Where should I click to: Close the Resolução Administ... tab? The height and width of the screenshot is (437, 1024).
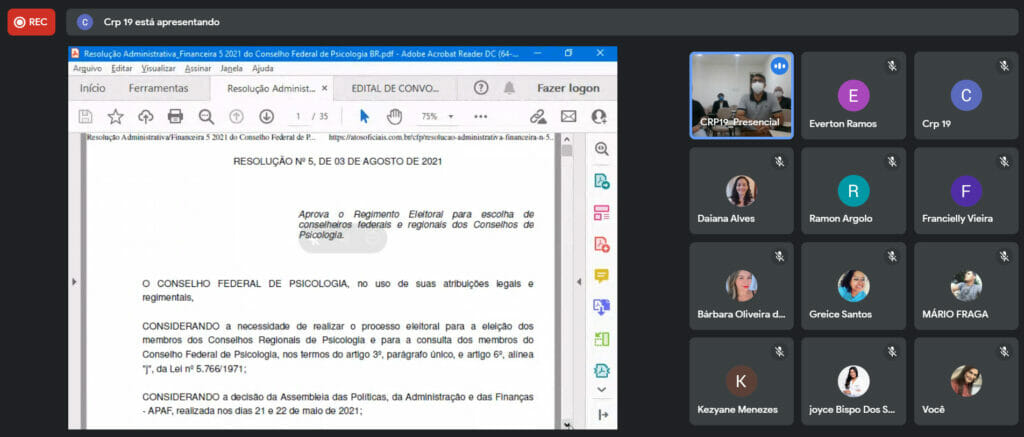(x=325, y=88)
